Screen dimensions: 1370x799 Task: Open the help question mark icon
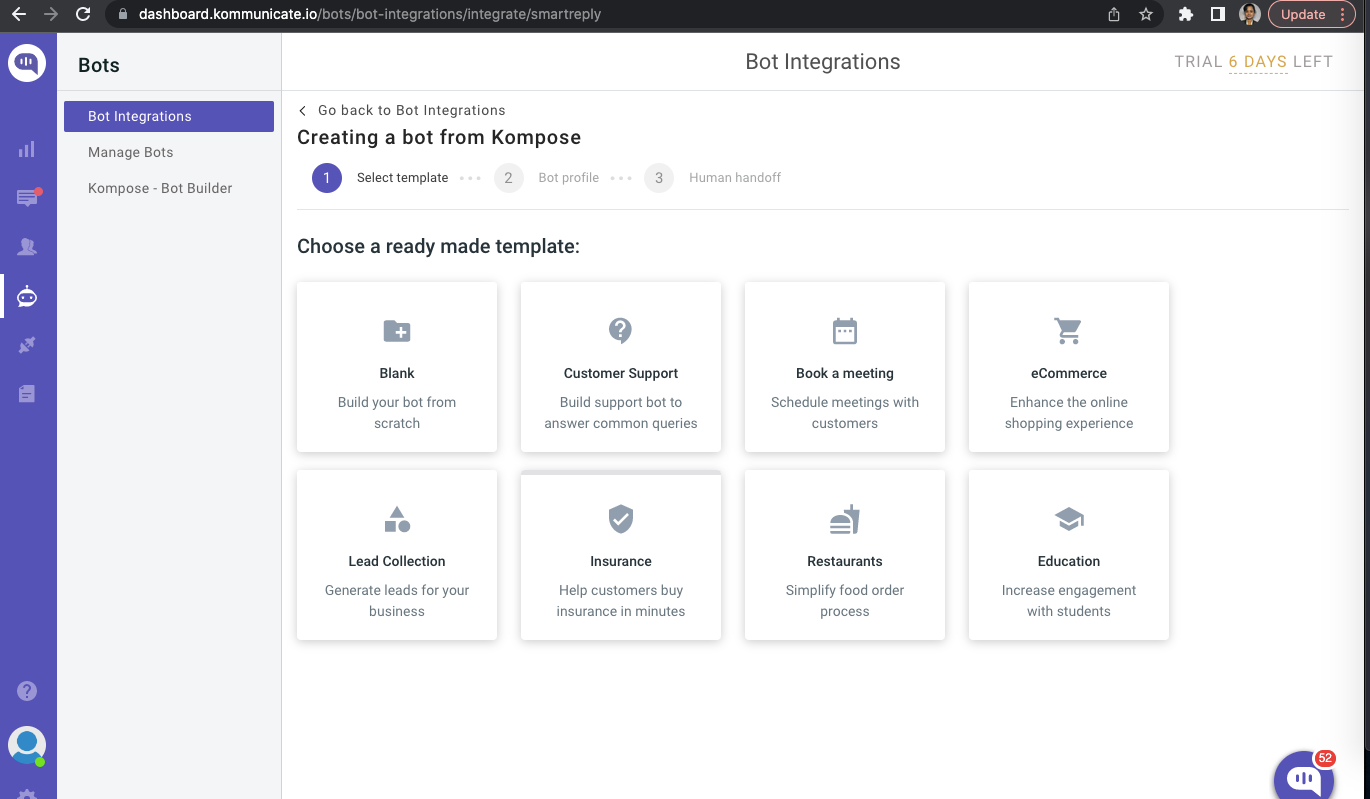(x=27, y=691)
